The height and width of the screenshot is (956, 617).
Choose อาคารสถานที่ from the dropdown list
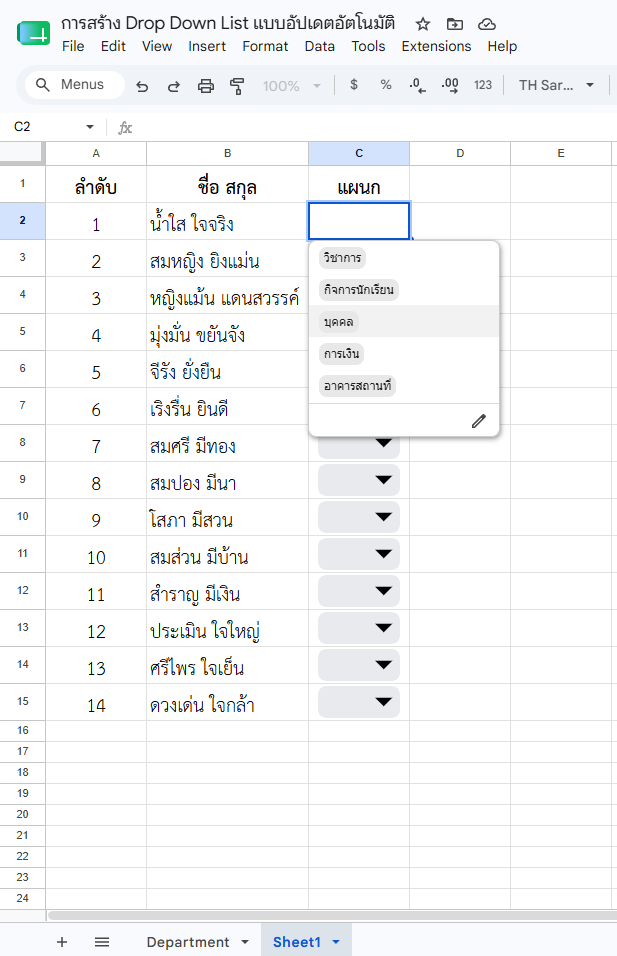click(x=357, y=386)
